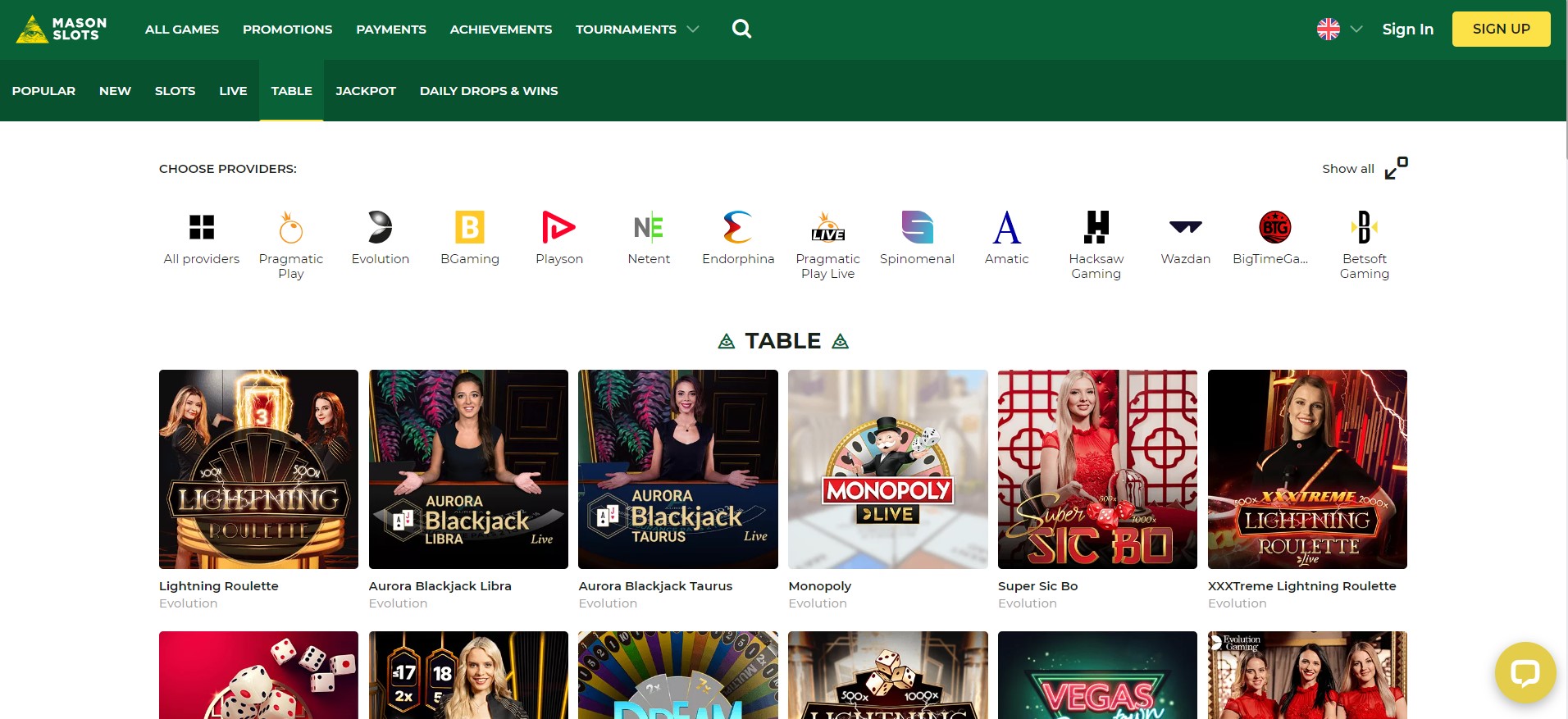
Task: Switch to the Popular tab
Action: pos(43,91)
